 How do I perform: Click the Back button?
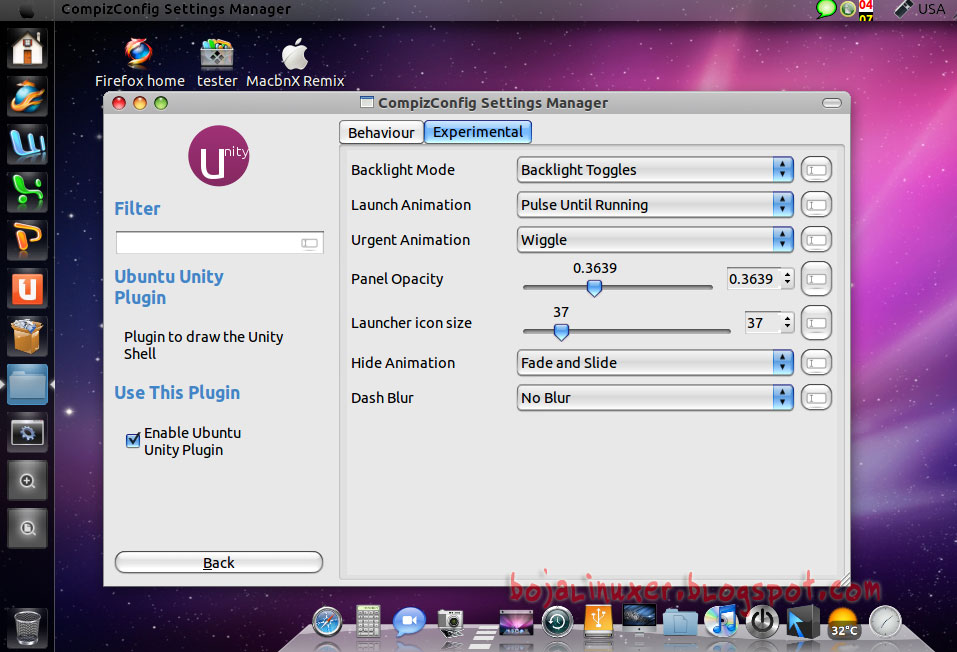pos(218,563)
